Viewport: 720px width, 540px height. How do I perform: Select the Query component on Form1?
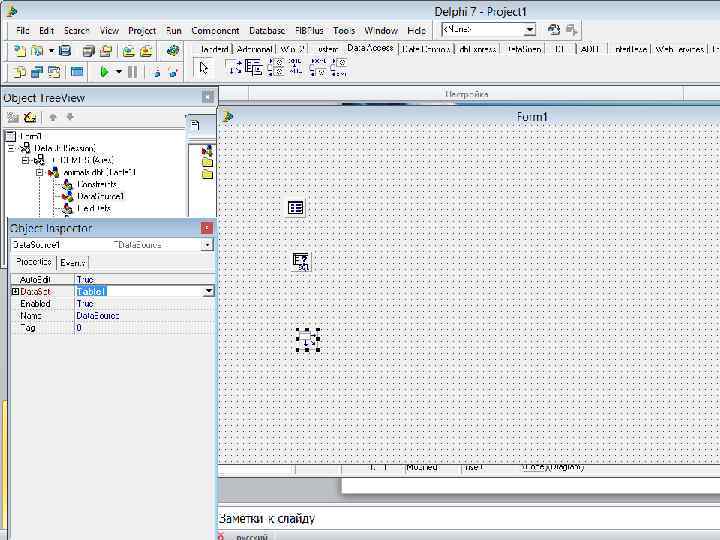301,262
